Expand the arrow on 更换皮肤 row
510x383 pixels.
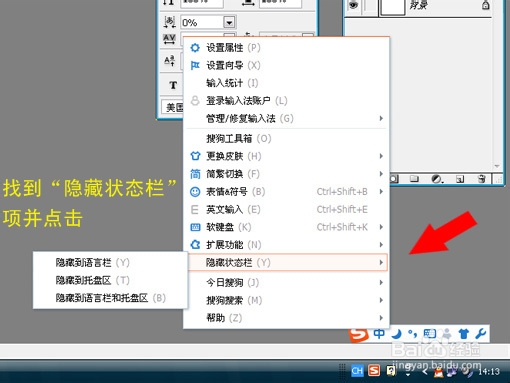click(381, 156)
